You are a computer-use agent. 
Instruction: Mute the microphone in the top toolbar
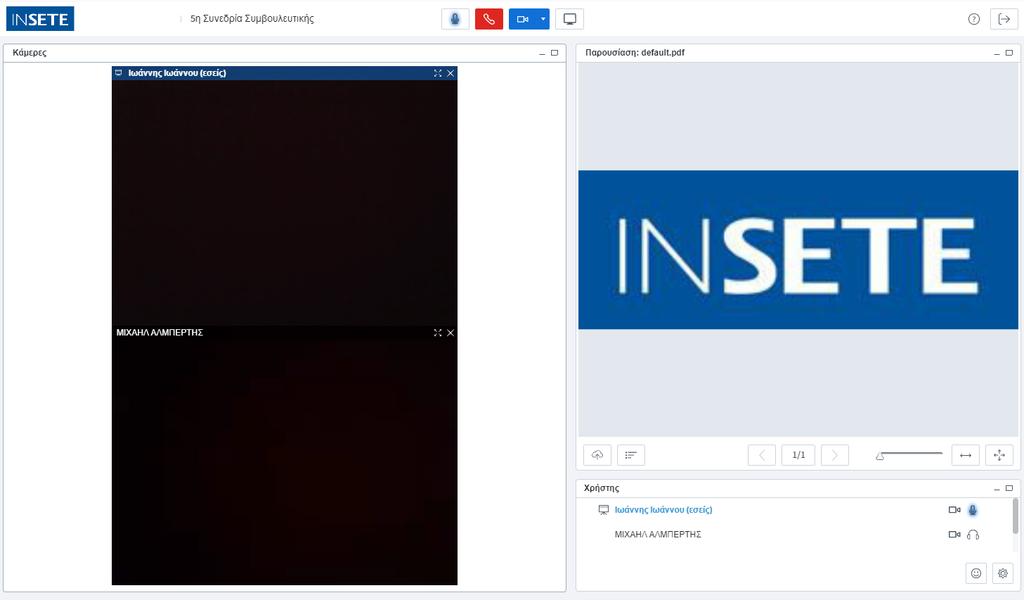(x=455, y=19)
